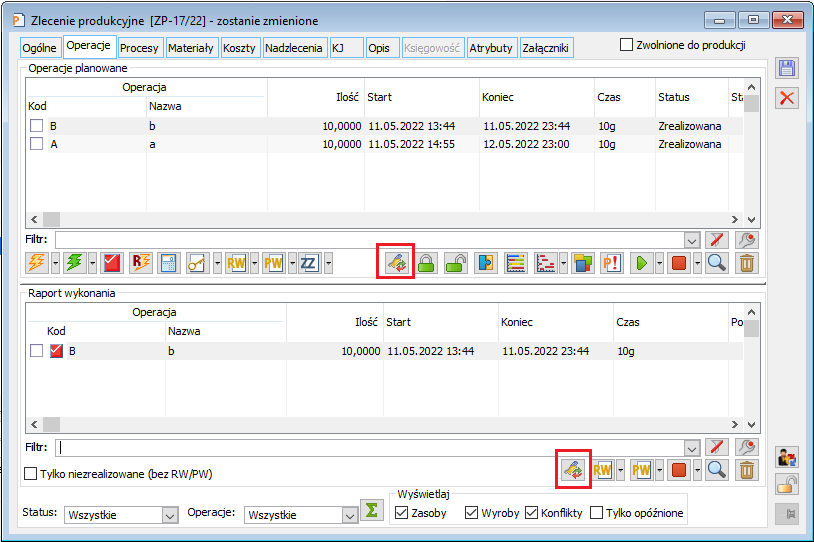This screenshot has width=814, height=542.
Task: Expand the planned operations Filtr dropdown arrow
Action: pyautogui.click(x=692, y=240)
